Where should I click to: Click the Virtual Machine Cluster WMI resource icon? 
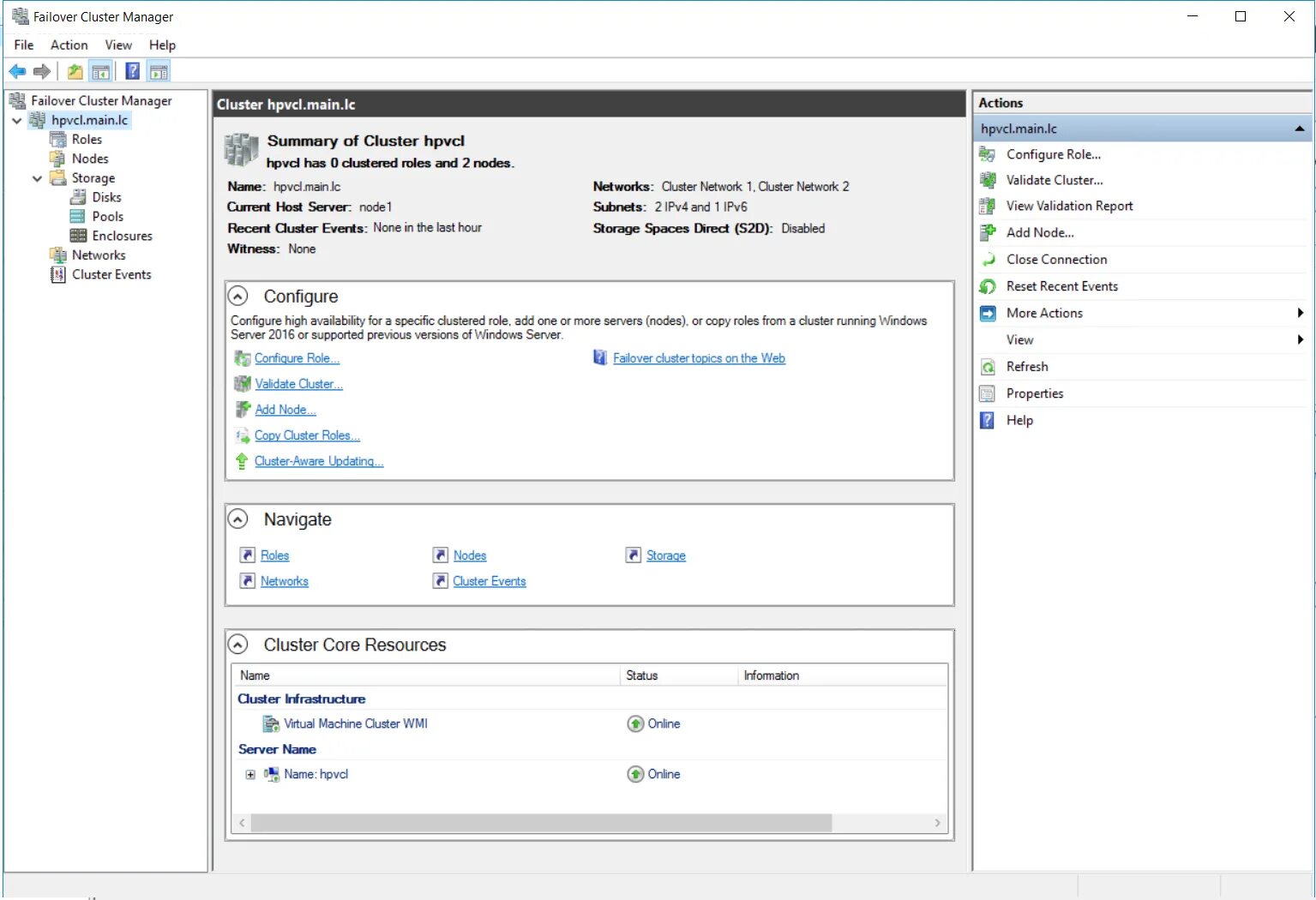271,724
